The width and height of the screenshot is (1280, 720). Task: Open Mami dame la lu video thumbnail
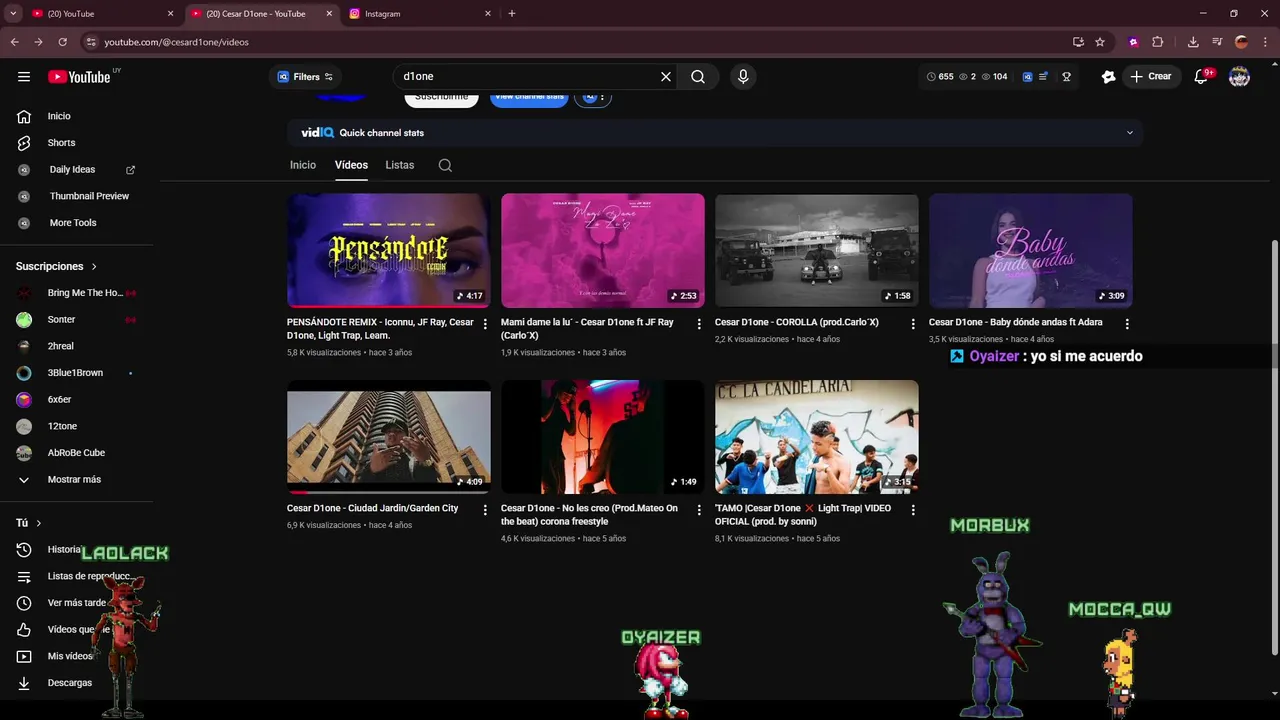603,251
